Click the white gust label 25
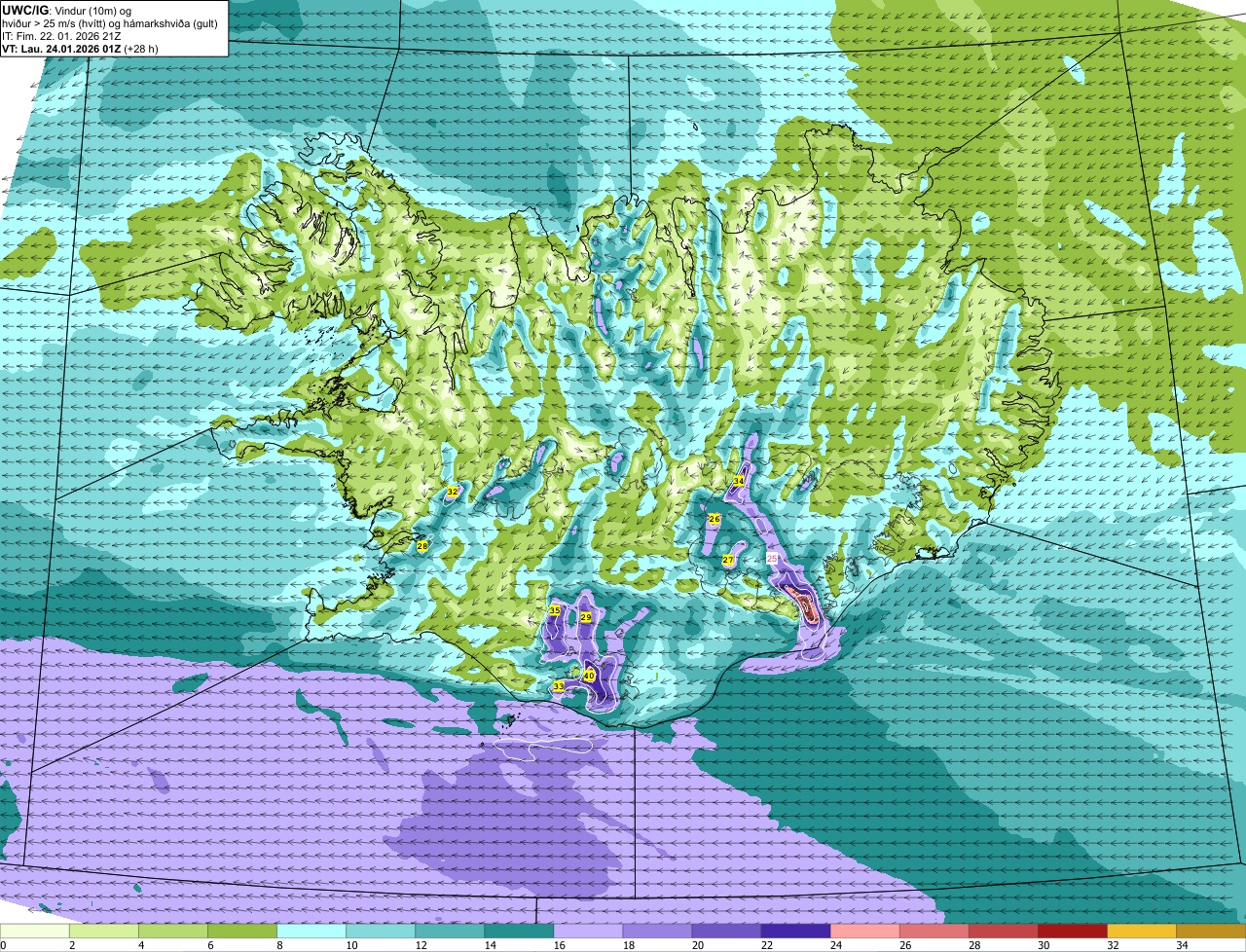 coord(772,559)
